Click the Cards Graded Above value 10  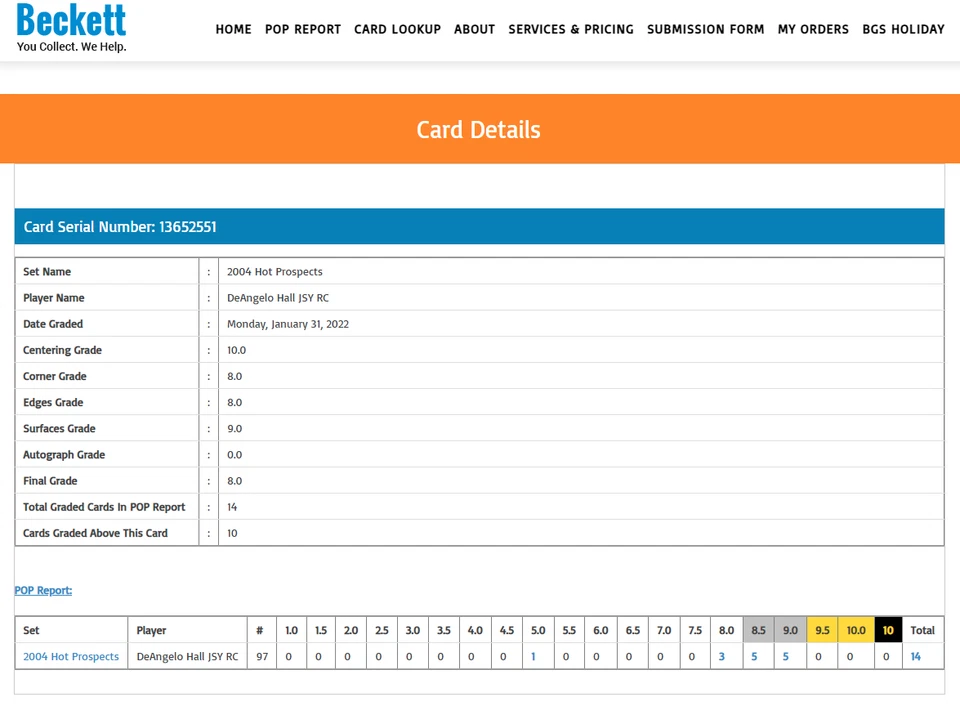click(x=232, y=533)
